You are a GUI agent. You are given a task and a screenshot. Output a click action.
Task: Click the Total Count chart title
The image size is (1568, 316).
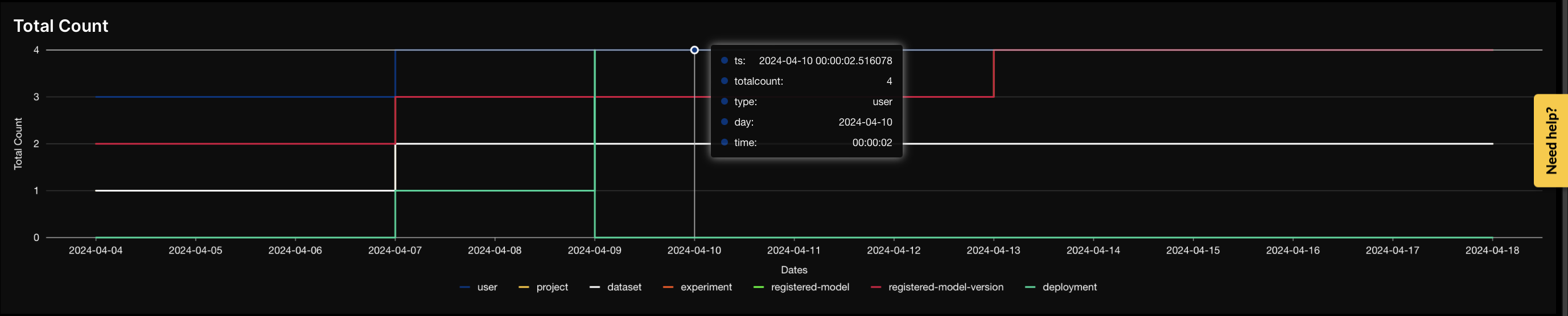pyautogui.click(x=61, y=26)
